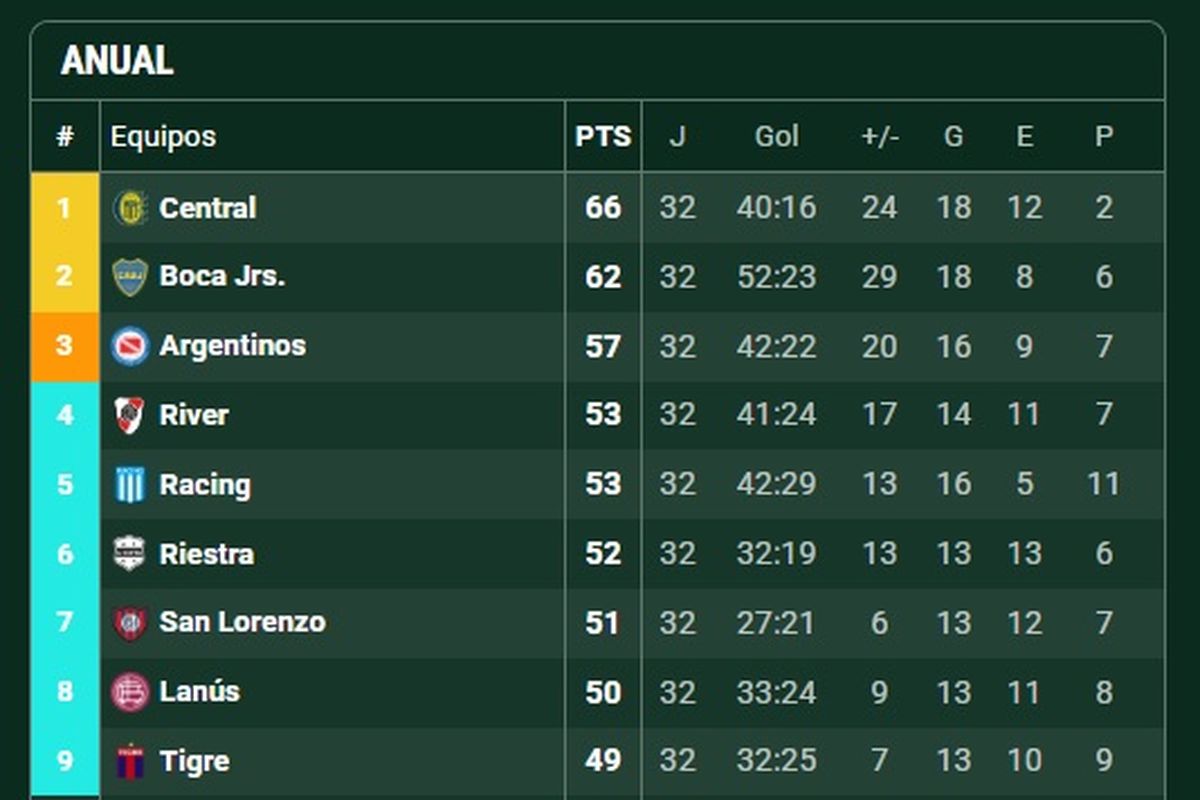Click the River Plate crest icon

(131, 415)
